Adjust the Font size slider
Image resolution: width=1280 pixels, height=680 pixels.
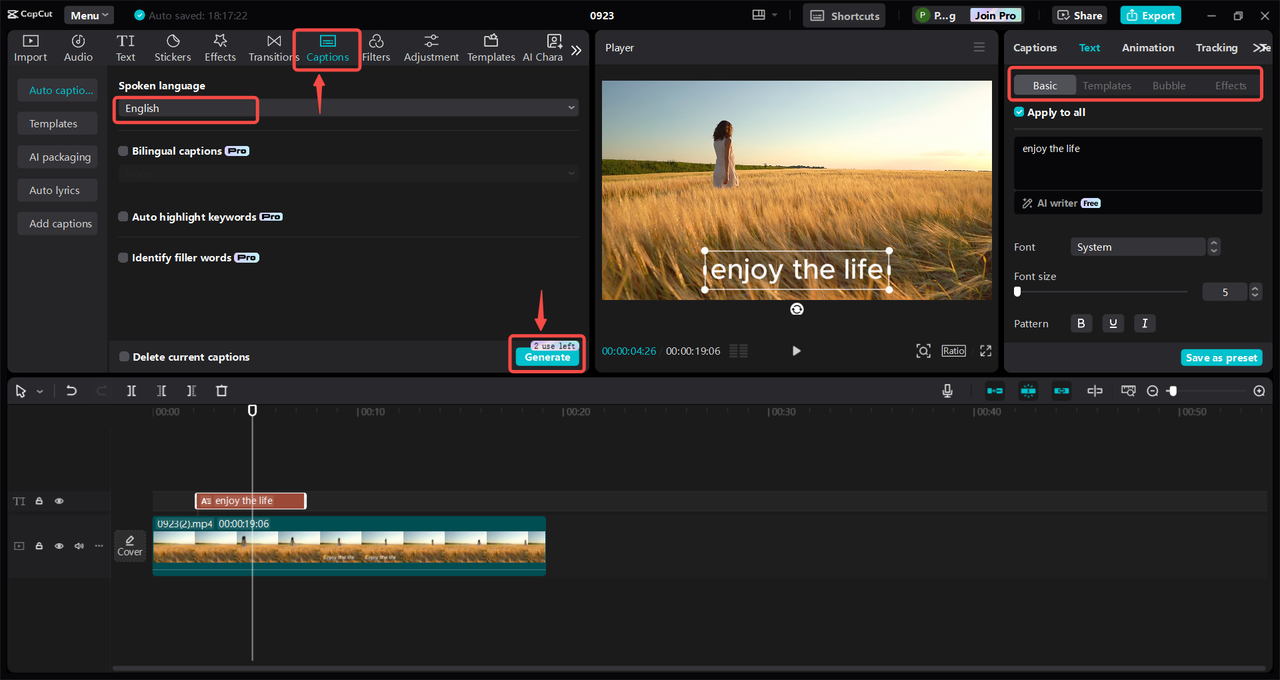(x=1101, y=292)
